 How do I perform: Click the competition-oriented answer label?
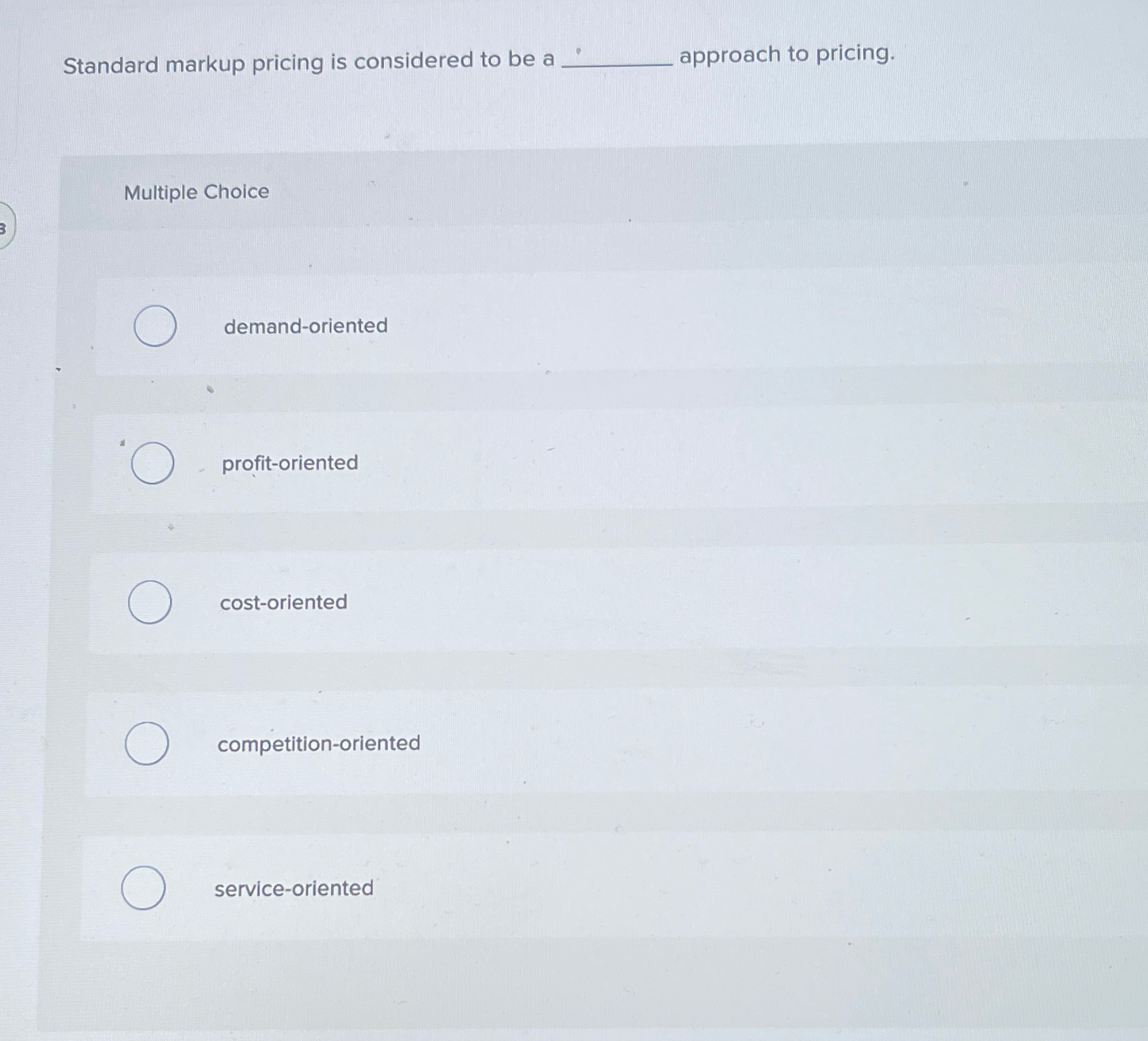pos(319,743)
